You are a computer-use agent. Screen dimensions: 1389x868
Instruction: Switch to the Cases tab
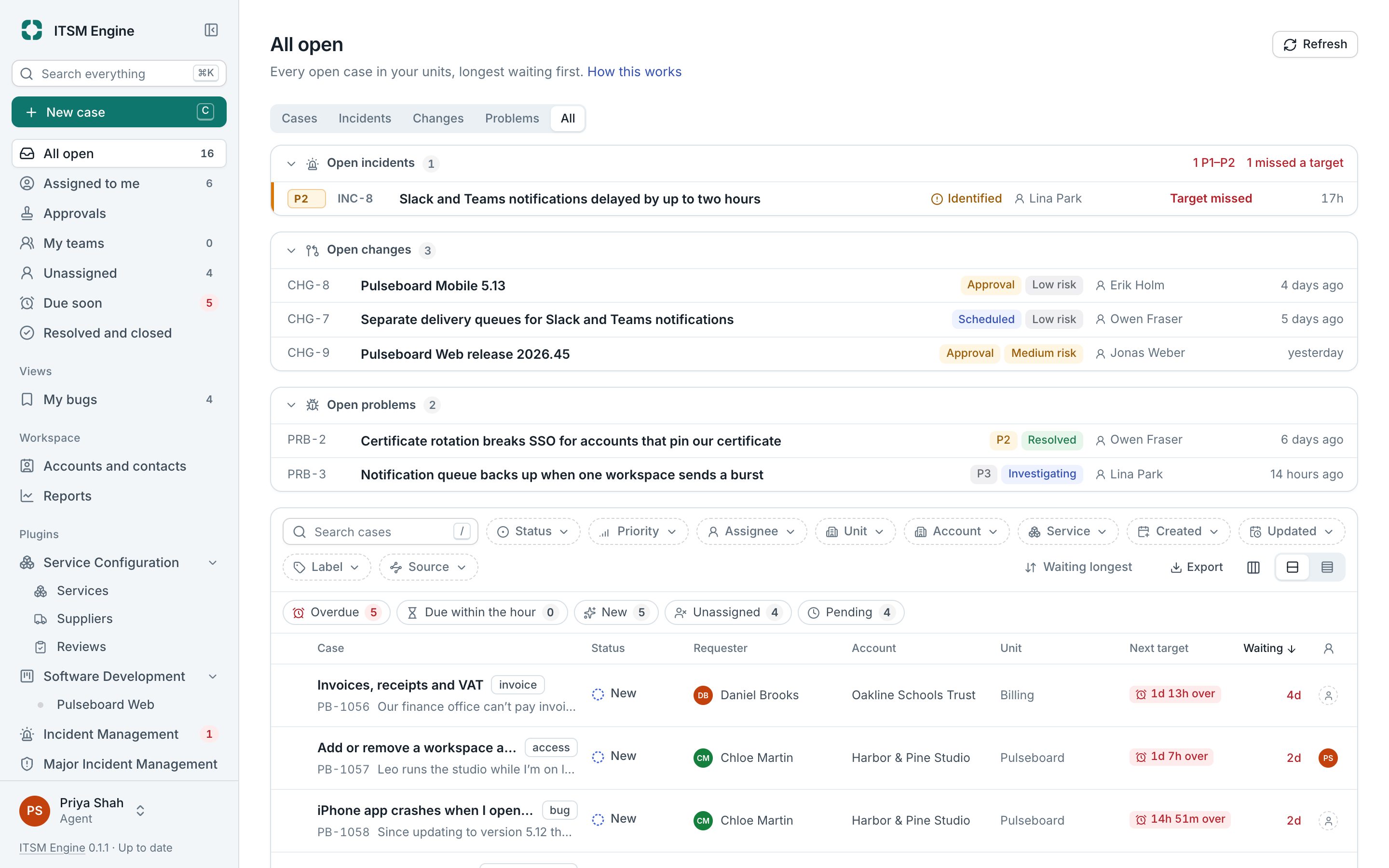299,118
